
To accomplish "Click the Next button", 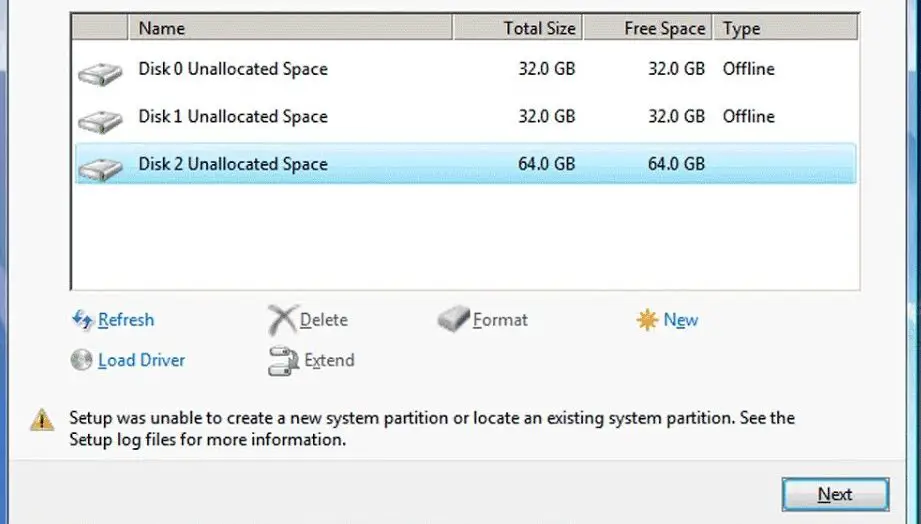I will point(835,494).
